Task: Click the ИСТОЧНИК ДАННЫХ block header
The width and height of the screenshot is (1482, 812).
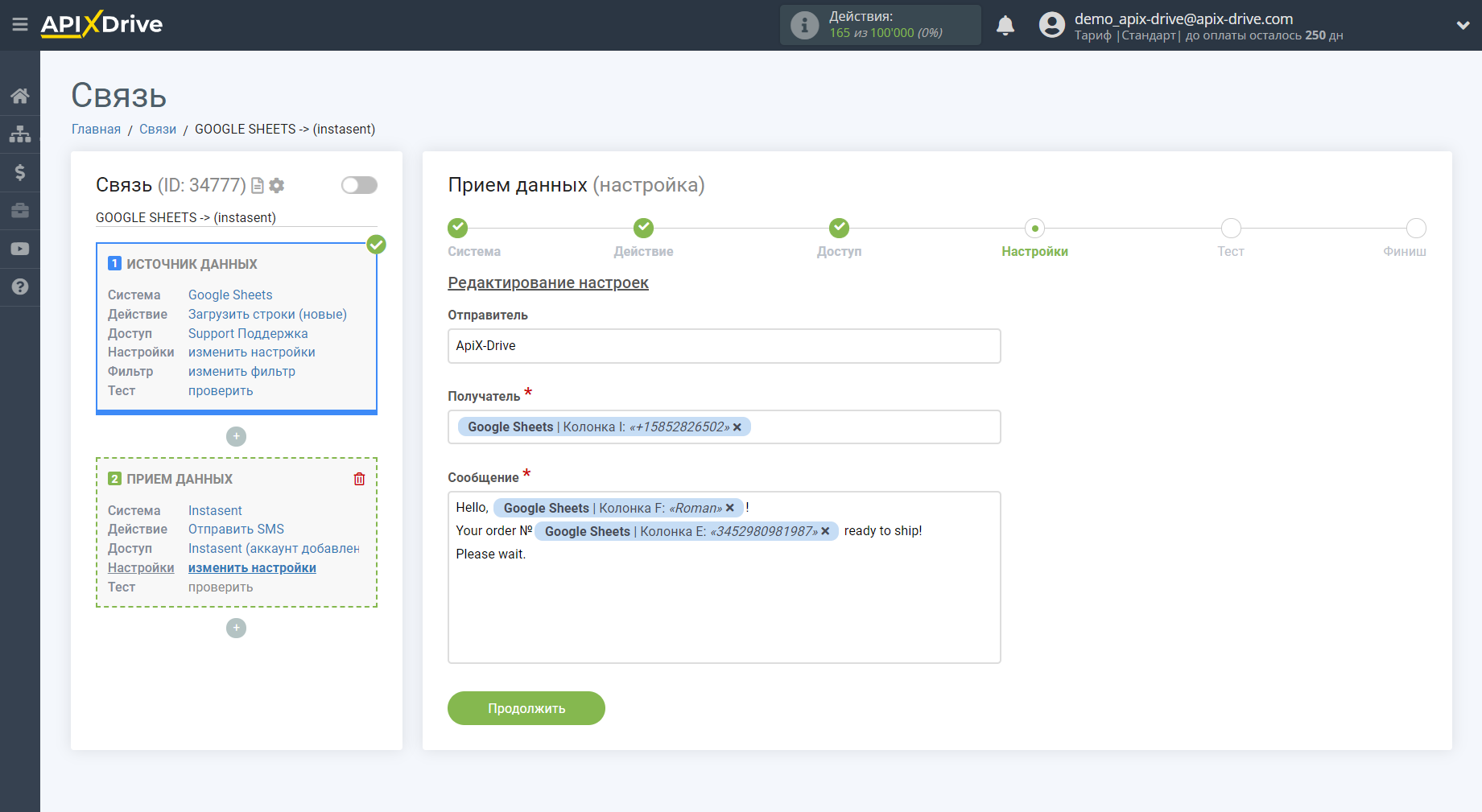Action: tap(192, 264)
